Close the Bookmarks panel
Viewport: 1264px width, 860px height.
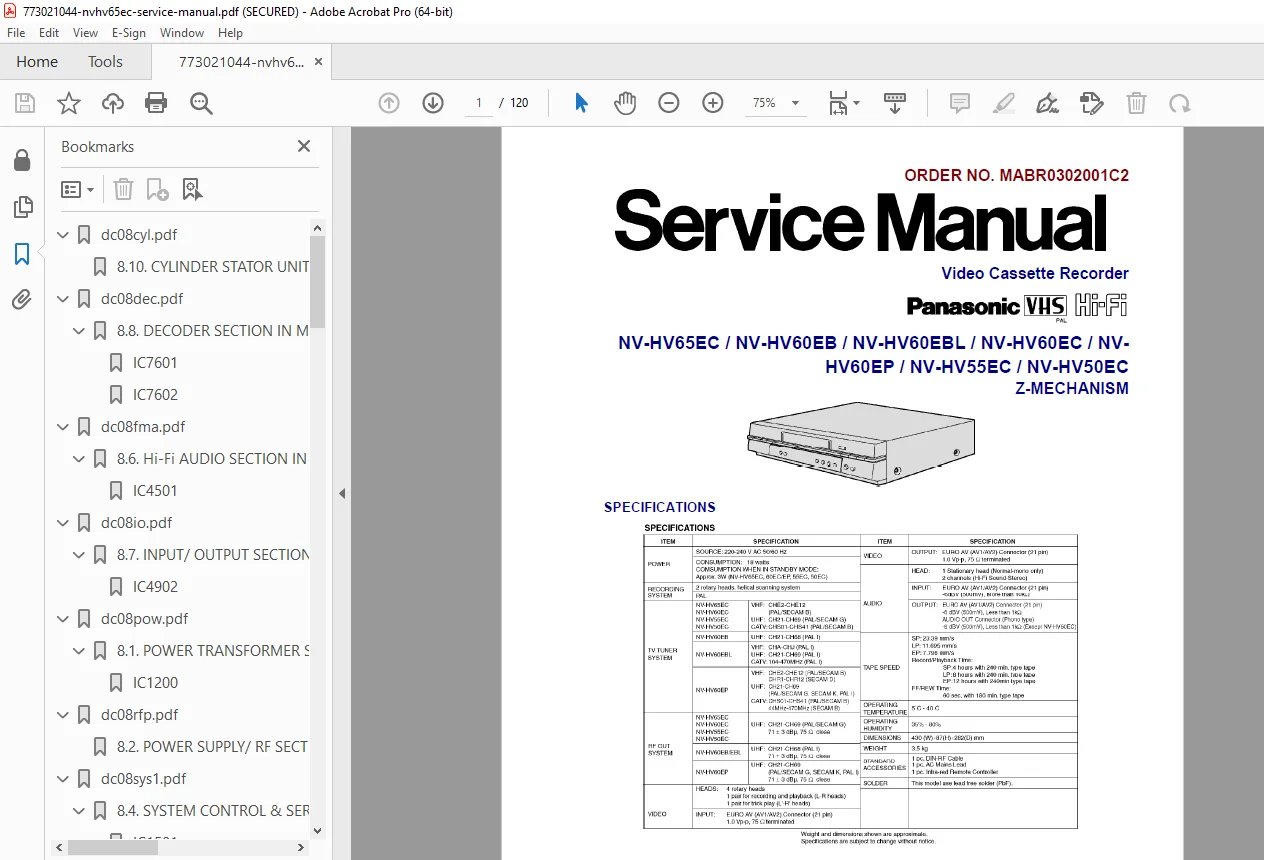pyautogui.click(x=304, y=146)
